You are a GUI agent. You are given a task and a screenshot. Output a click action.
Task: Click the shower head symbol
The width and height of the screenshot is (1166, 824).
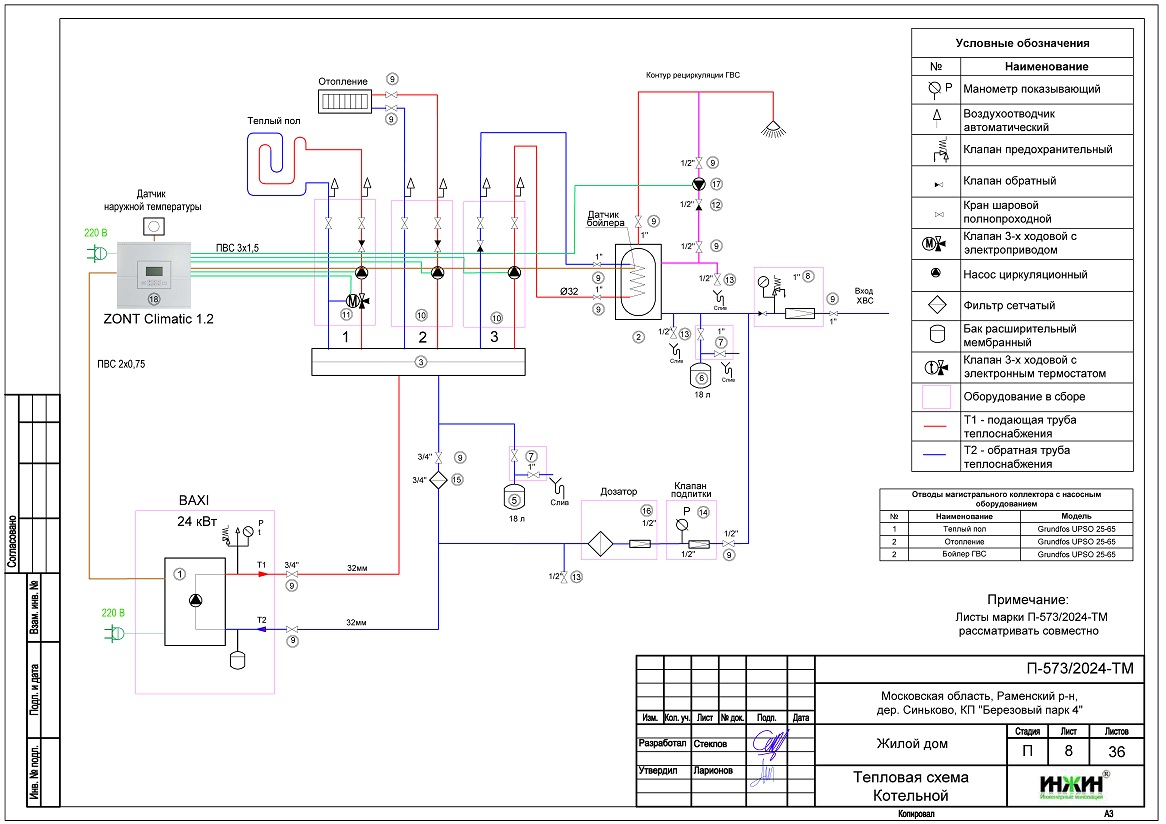point(771,128)
